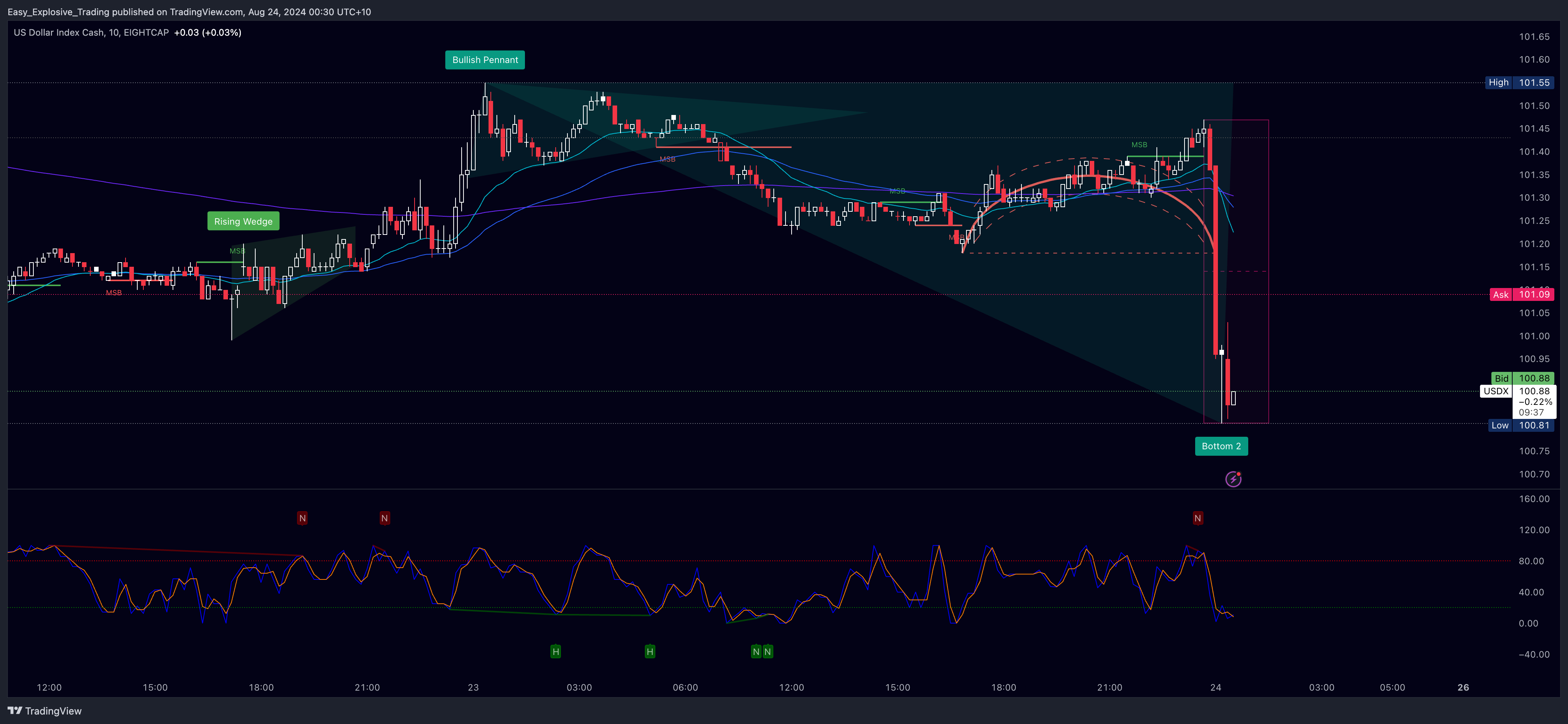Click the 101.20 price scale label
The image size is (1568, 724).
(x=1534, y=244)
